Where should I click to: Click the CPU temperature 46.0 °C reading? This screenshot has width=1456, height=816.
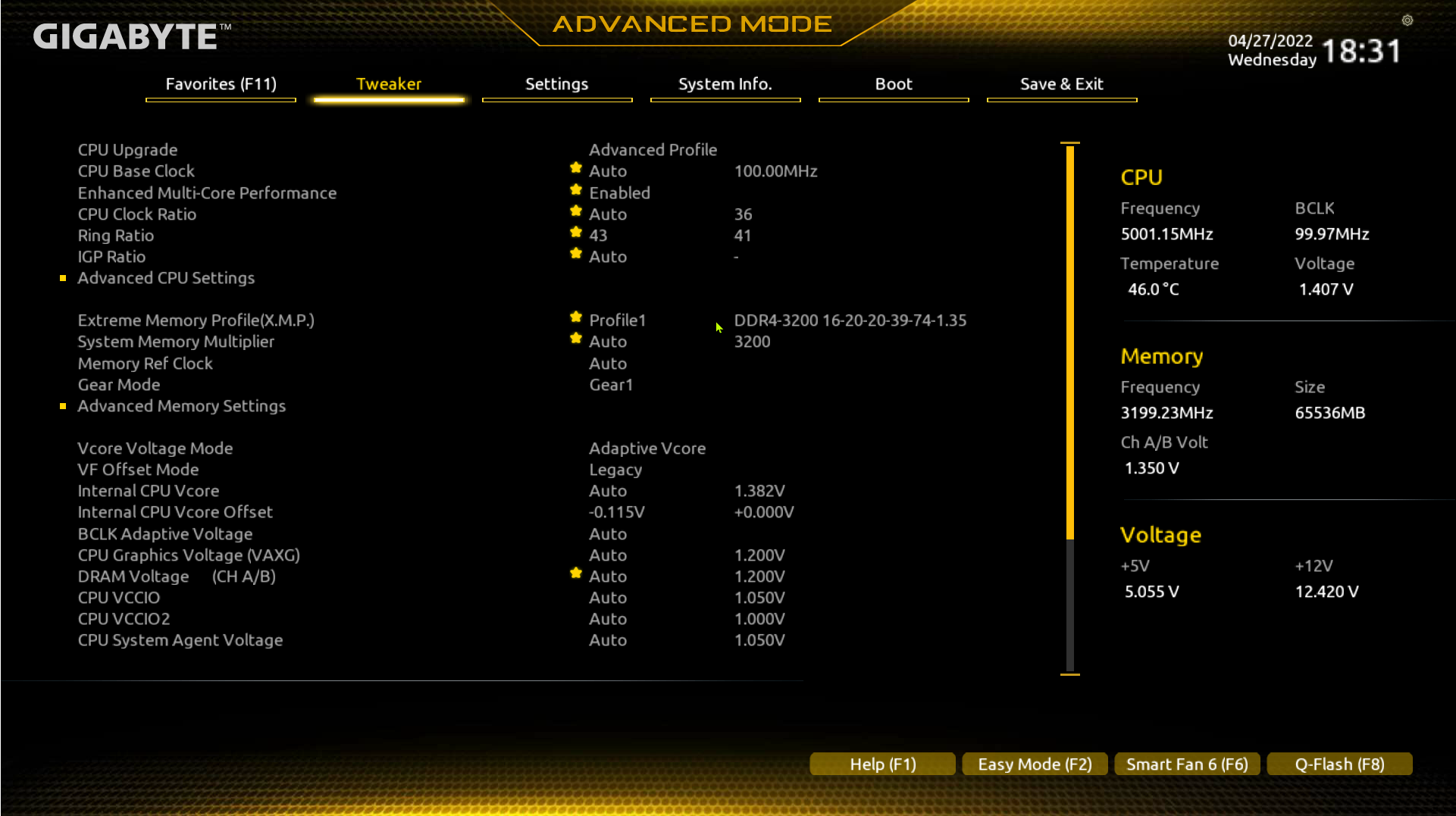coord(1154,289)
